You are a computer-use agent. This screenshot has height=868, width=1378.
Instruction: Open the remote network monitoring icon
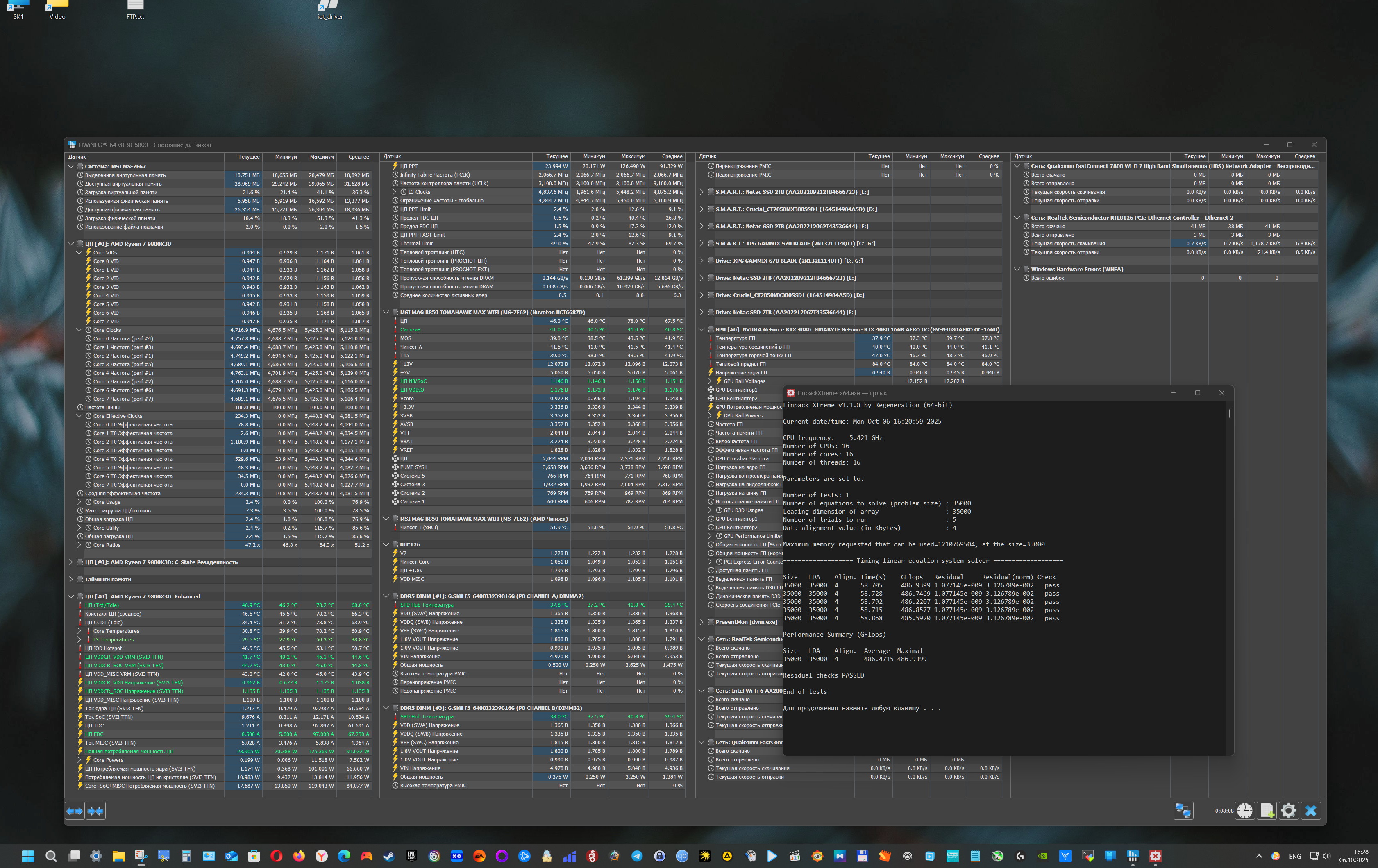1183,811
